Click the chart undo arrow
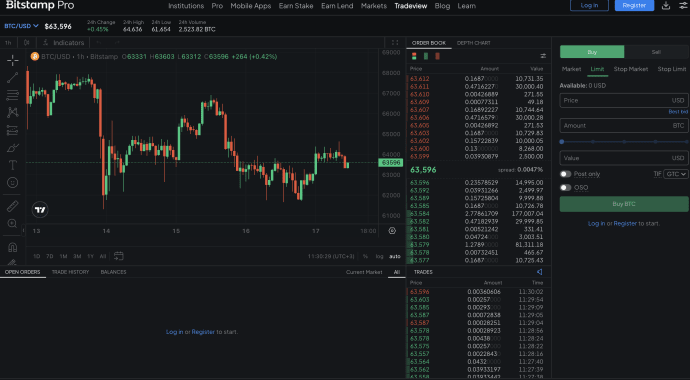This screenshot has width=690, height=380. [x=99, y=43]
